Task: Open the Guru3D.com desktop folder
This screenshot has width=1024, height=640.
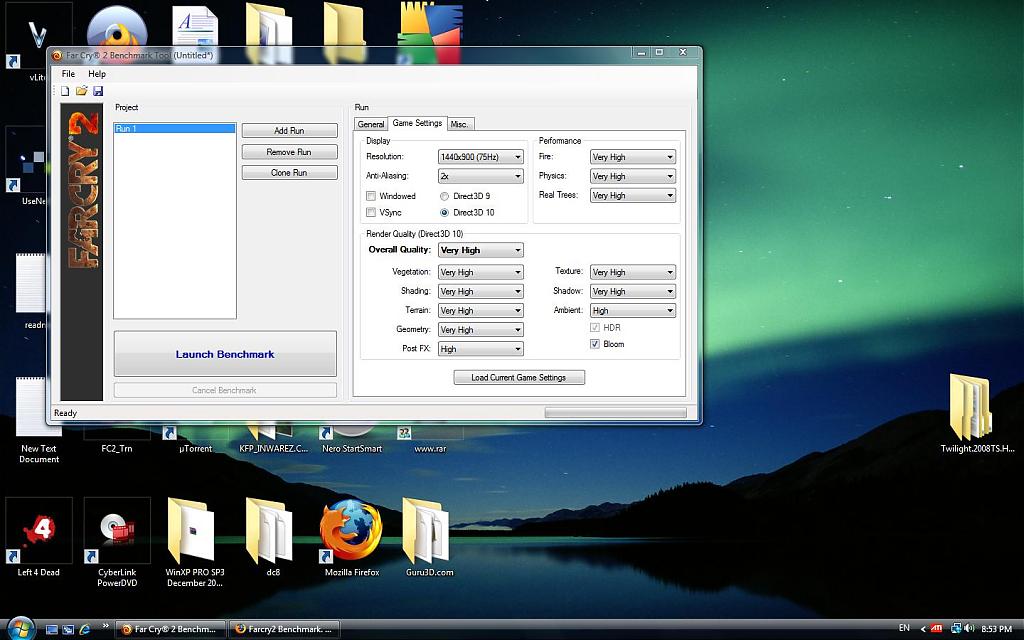Action: click(429, 537)
